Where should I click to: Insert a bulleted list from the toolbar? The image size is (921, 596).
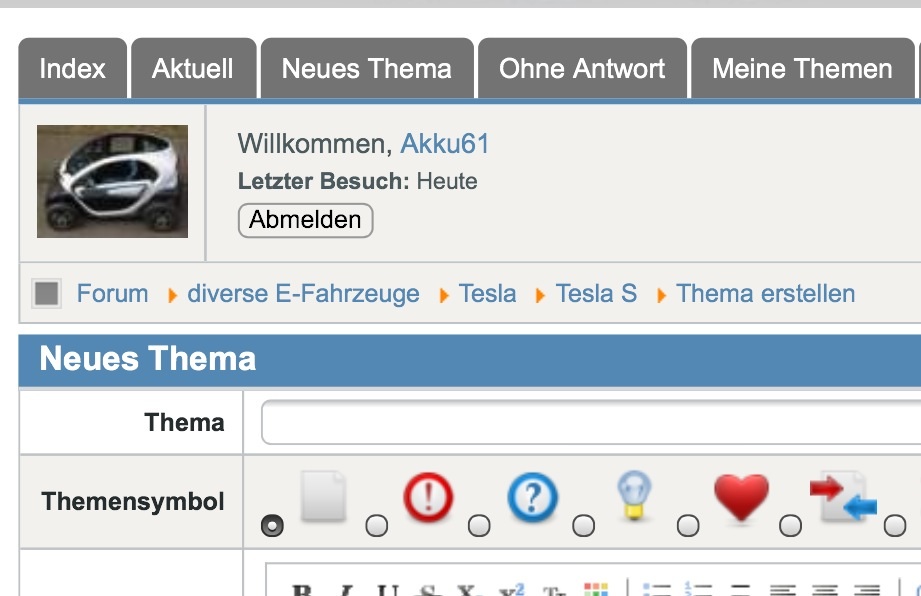click(x=656, y=590)
